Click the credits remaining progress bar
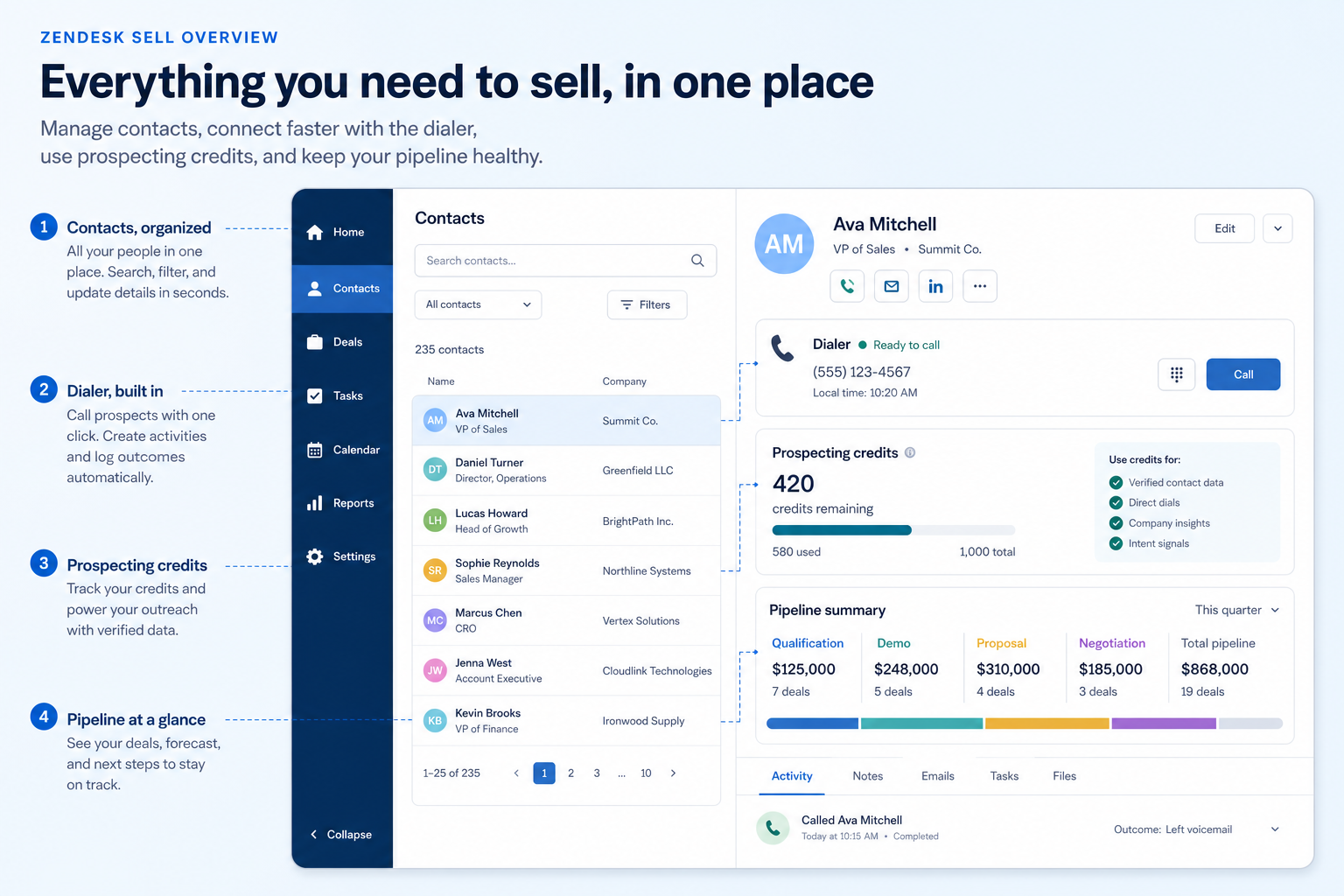This screenshot has height=896, width=1344. pyautogui.click(x=893, y=530)
